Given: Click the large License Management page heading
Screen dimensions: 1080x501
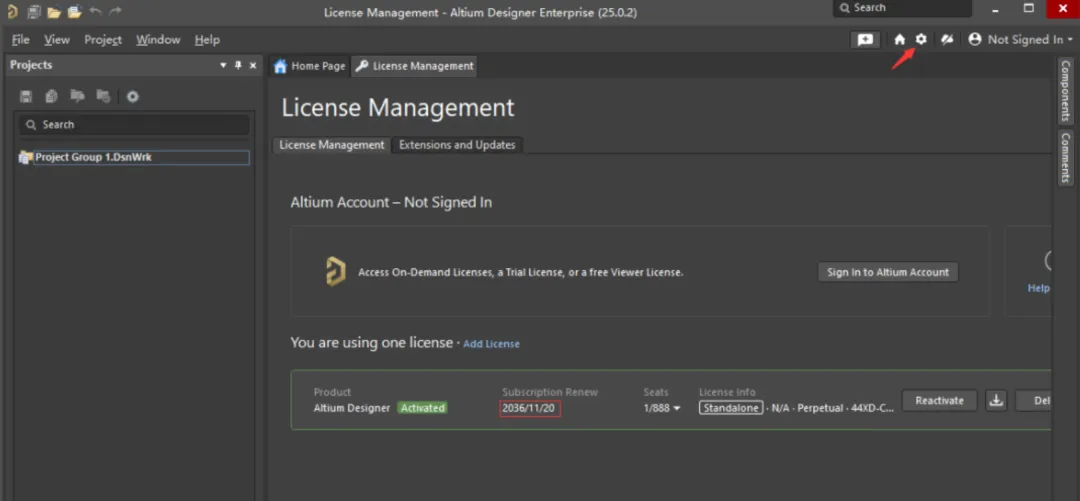Looking at the screenshot, I should click(x=398, y=108).
